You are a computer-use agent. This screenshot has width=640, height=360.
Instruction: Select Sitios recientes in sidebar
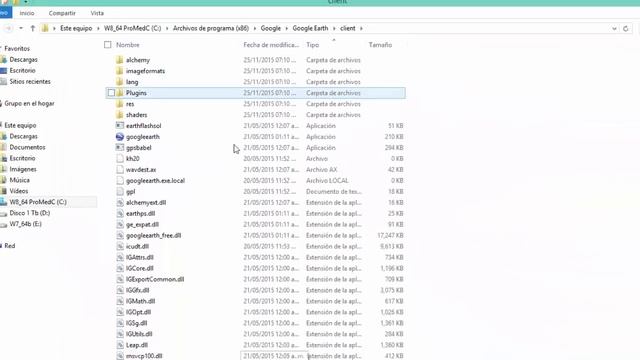pyautogui.click(x=30, y=82)
